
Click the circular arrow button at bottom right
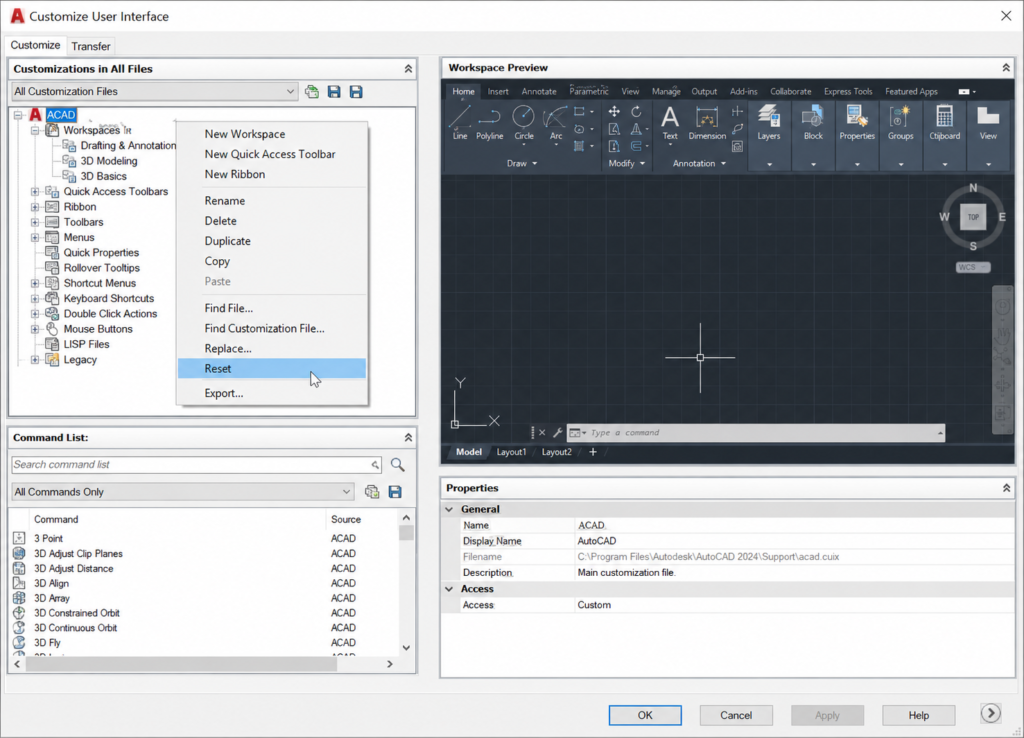point(991,713)
